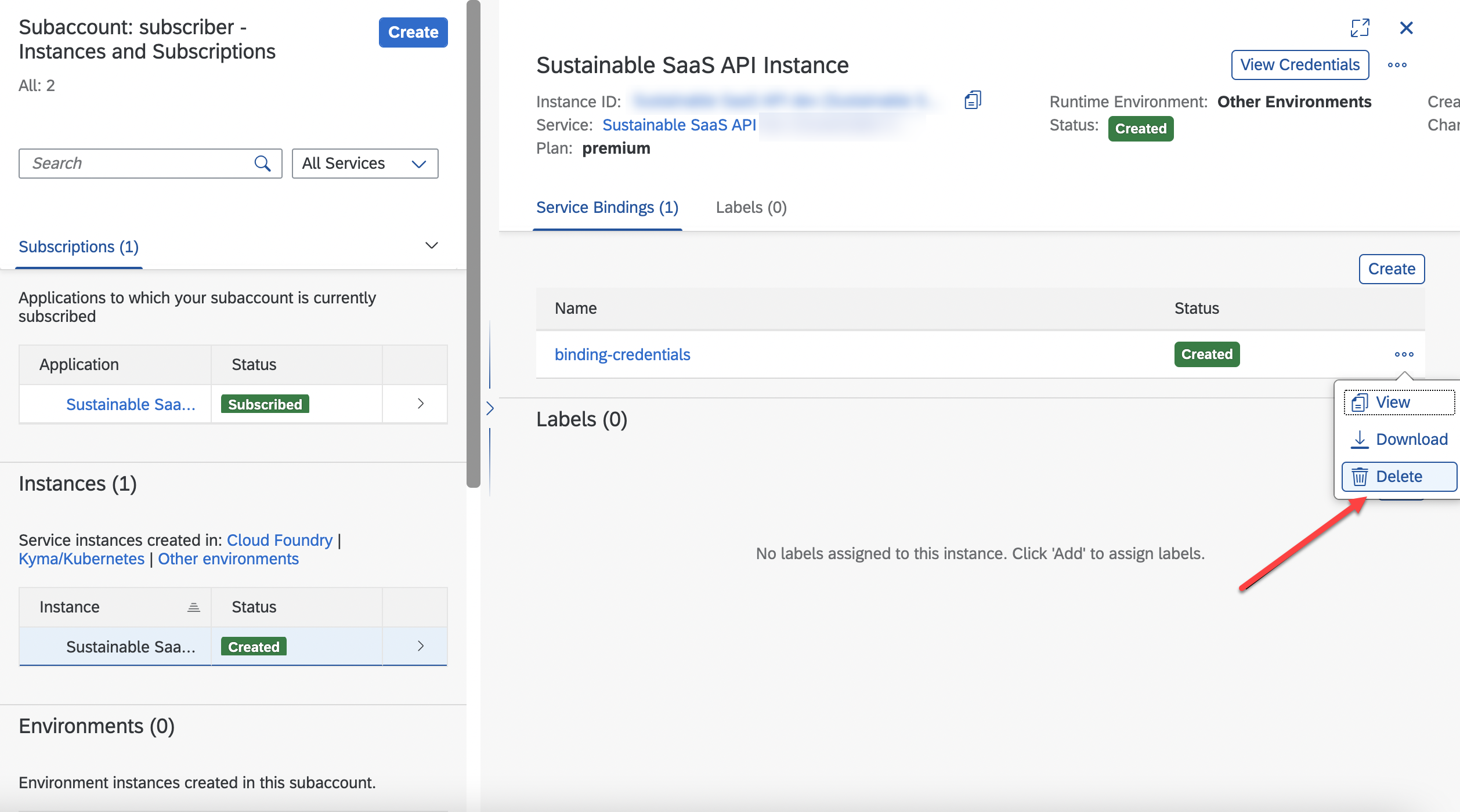Open binding-credentials row actions ellipsis
This screenshot has width=1460, height=812.
(x=1404, y=354)
